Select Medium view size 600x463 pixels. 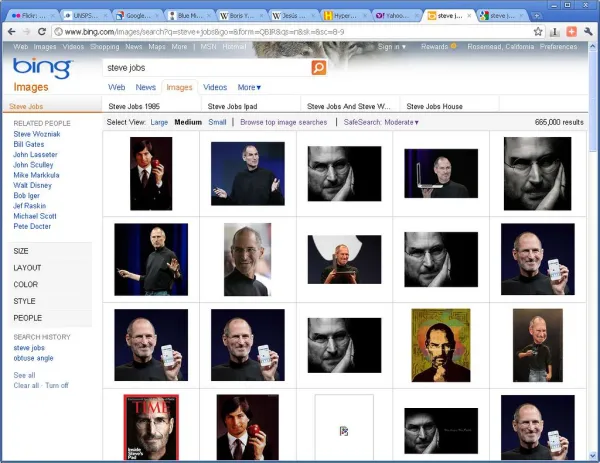pyautogui.click(x=188, y=122)
